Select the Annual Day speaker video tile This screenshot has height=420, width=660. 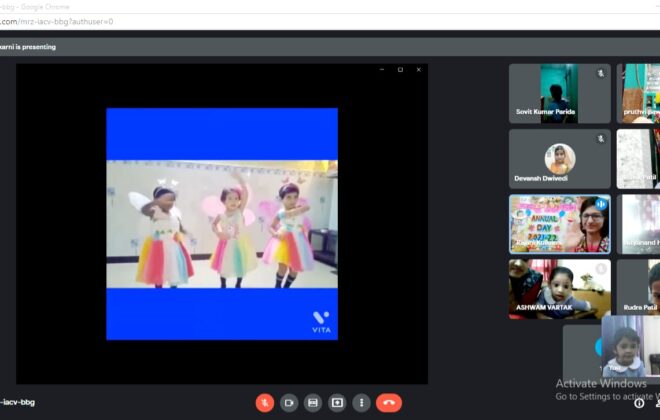tap(559, 224)
